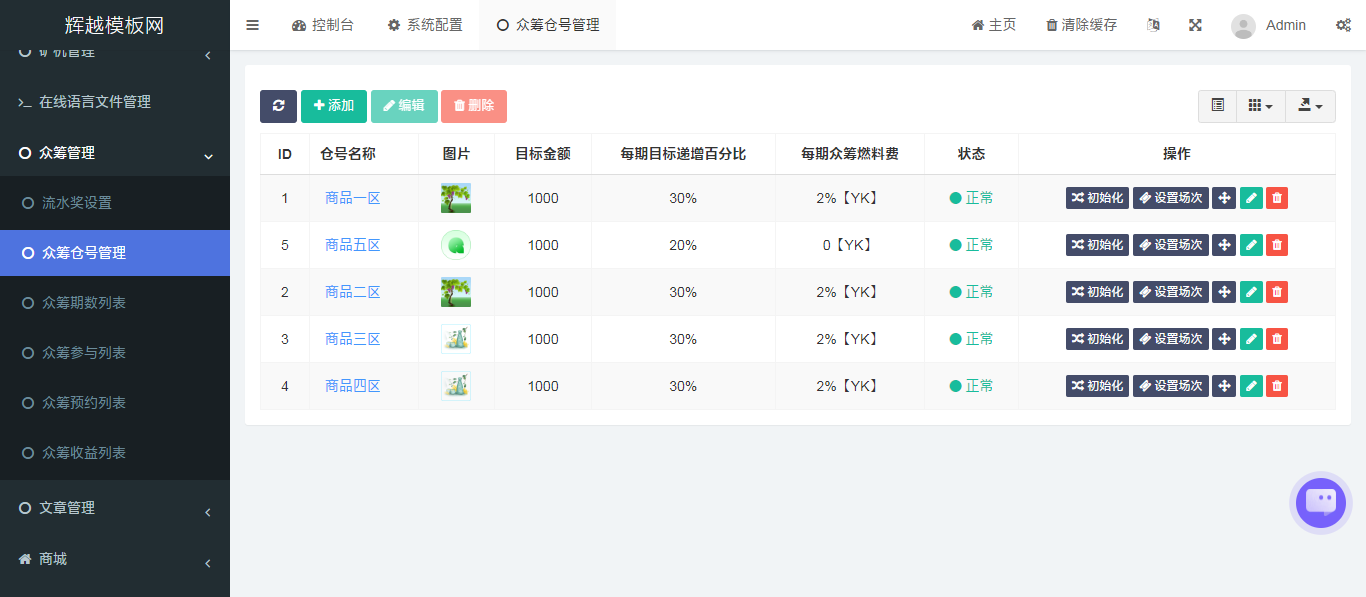The height and width of the screenshot is (597, 1366).
Task: Click green edit pencil for 商品五区 row
Action: point(1251,245)
